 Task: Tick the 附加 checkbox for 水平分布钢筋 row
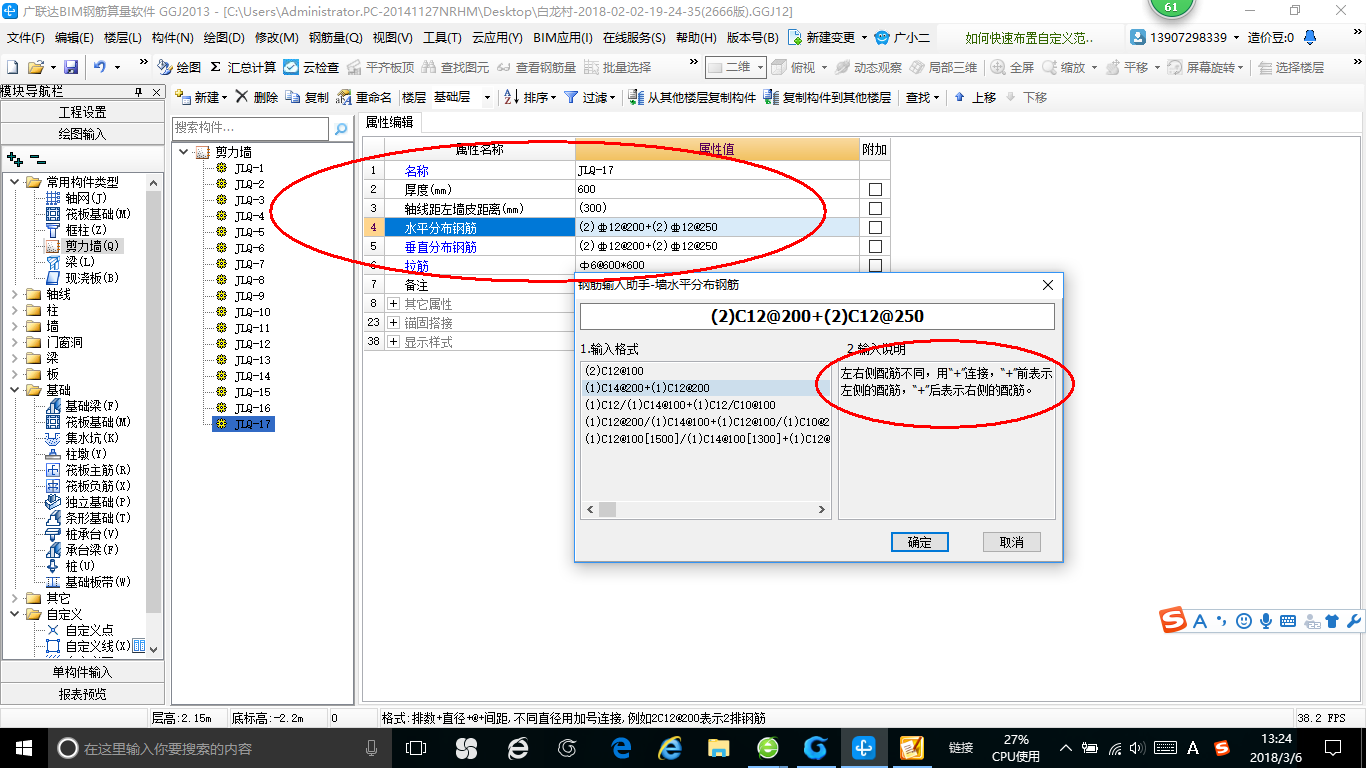[875, 227]
